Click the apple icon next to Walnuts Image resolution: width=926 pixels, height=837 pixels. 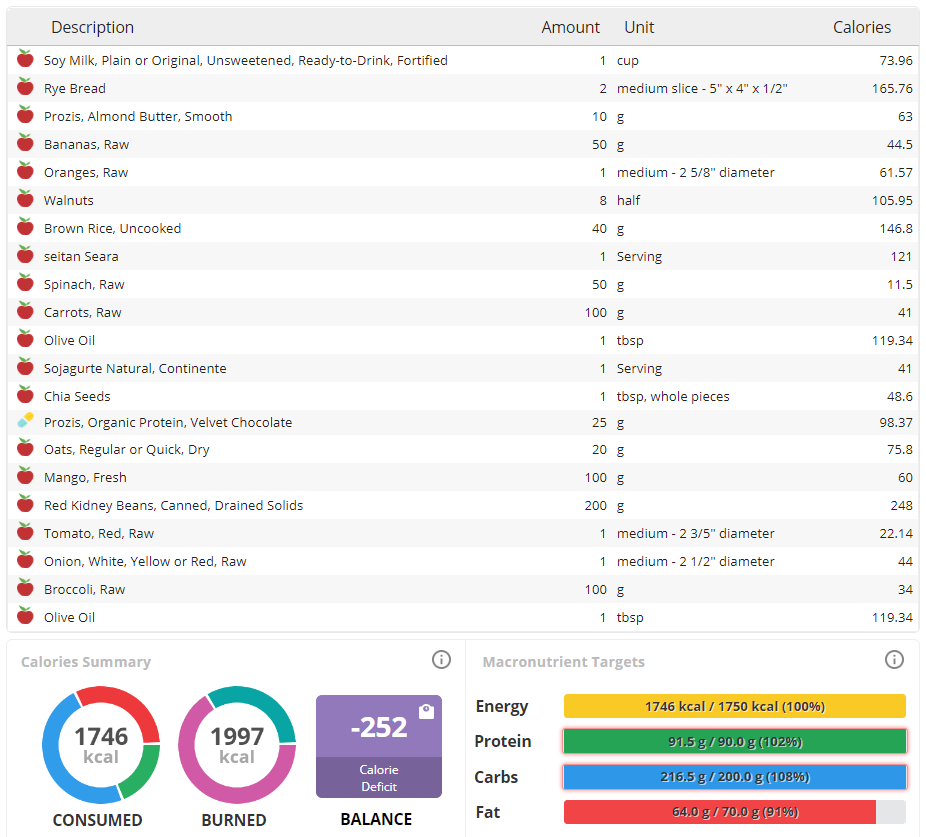pos(25,200)
